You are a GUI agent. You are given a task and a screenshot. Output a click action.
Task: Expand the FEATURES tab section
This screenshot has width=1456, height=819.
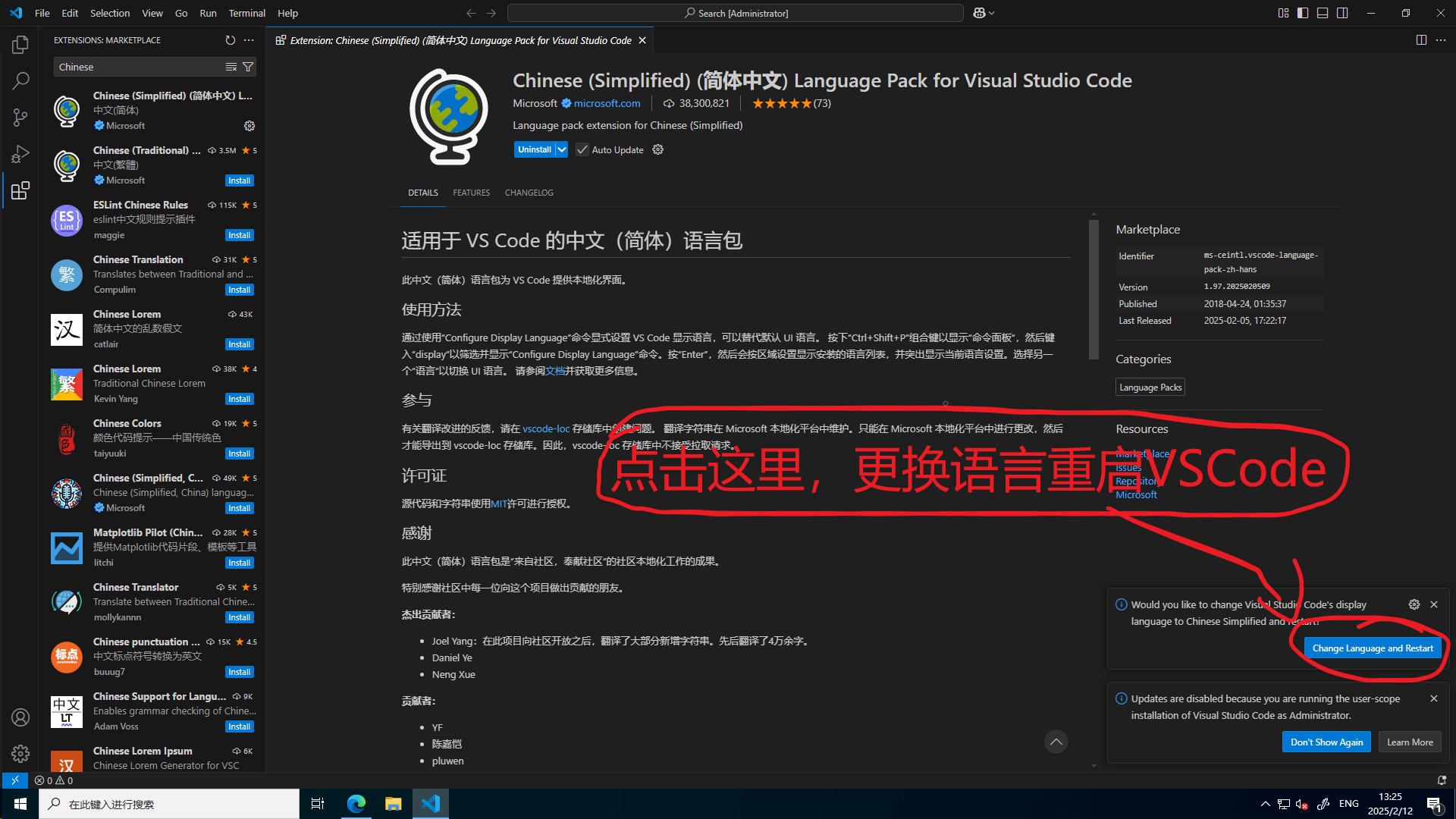coord(470,192)
